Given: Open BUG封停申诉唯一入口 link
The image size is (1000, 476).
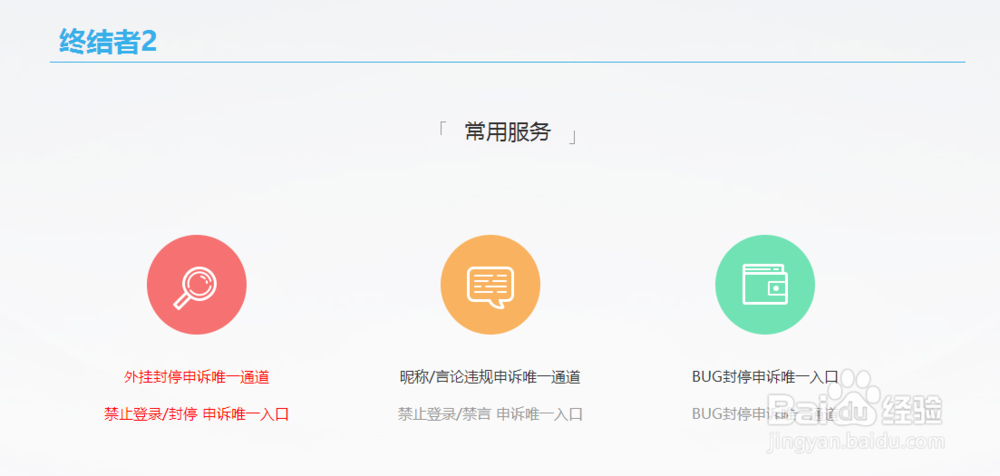Looking at the screenshot, I should (x=765, y=376).
